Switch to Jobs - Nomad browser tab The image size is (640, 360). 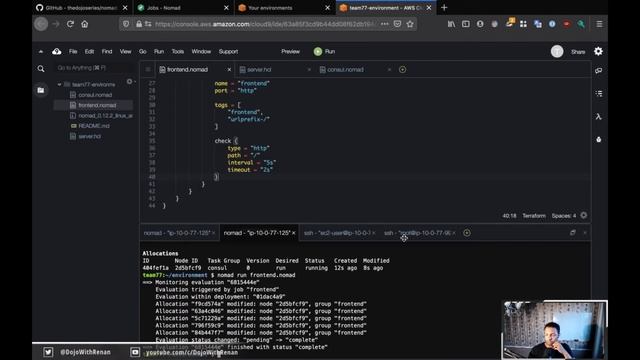coord(183,8)
